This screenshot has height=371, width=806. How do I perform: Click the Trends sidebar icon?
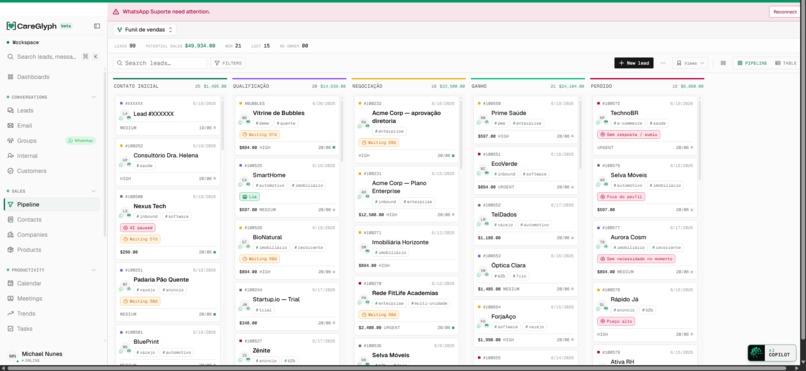(x=10, y=313)
